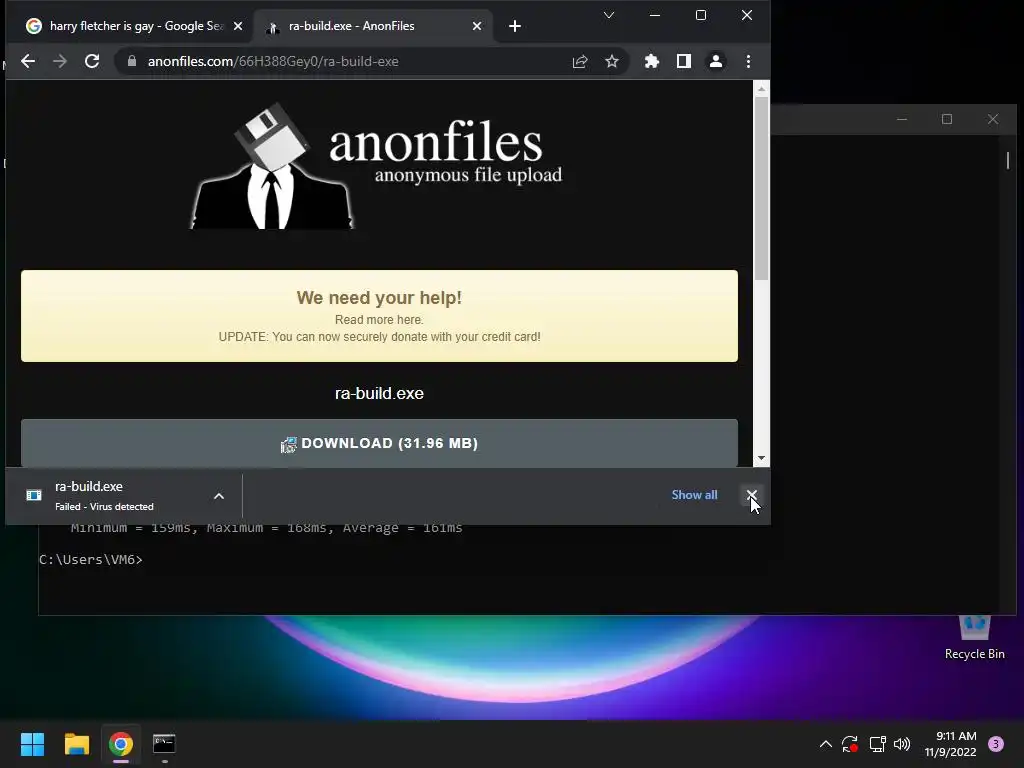Open the Chrome profile avatar
1024x768 pixels.
pyautogui.click(x=716, y=61)
